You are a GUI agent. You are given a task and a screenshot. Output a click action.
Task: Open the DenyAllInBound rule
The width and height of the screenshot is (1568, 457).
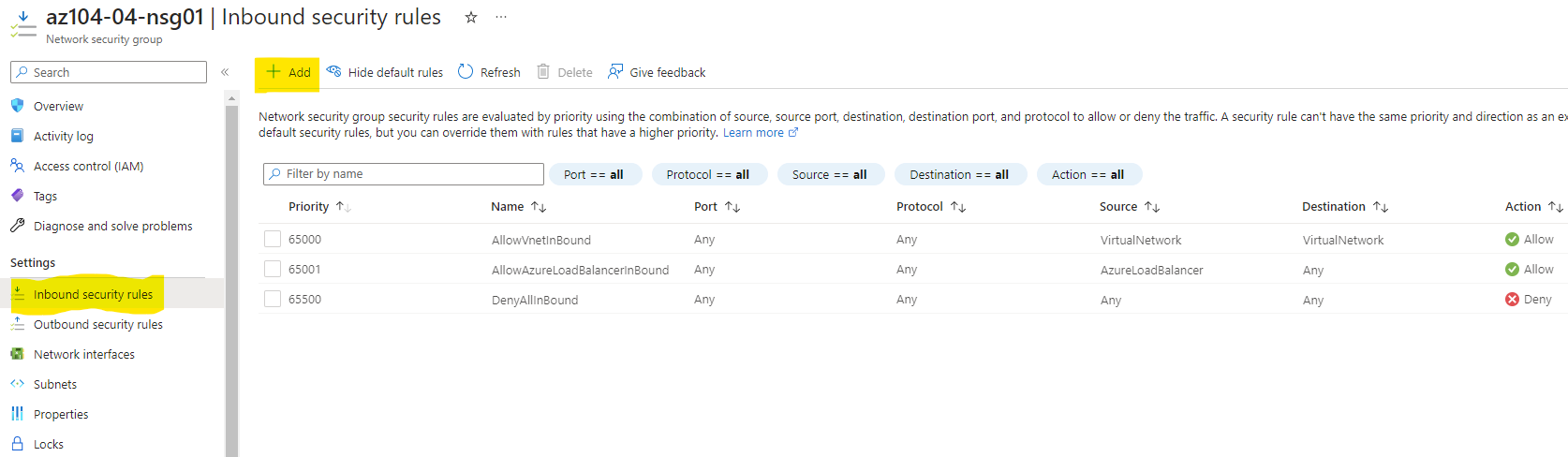[x=535, y=301]
